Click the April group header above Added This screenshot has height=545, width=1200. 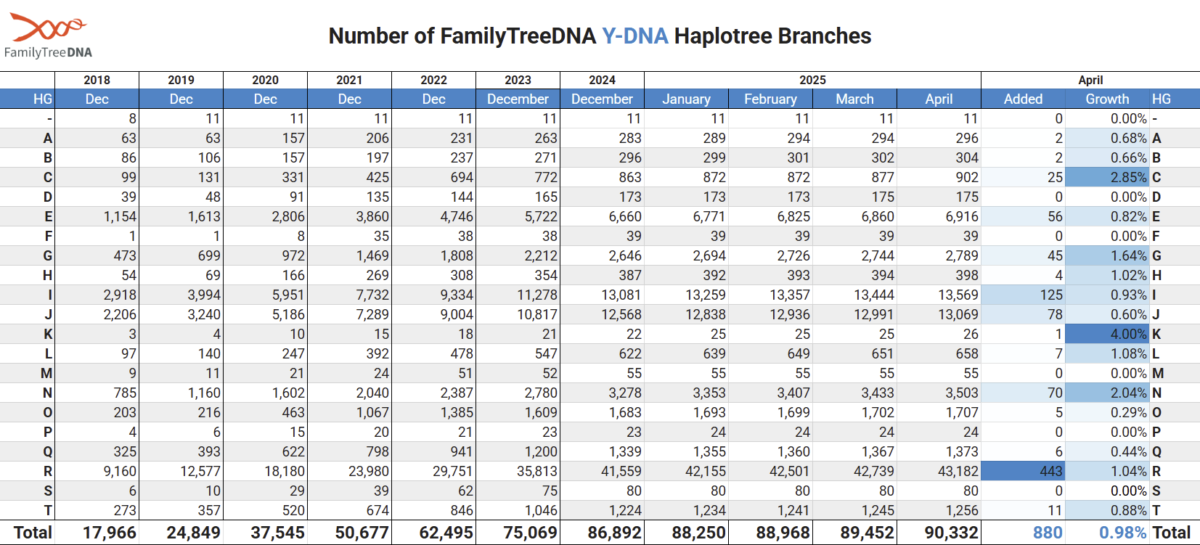(x=1091, y=79)
